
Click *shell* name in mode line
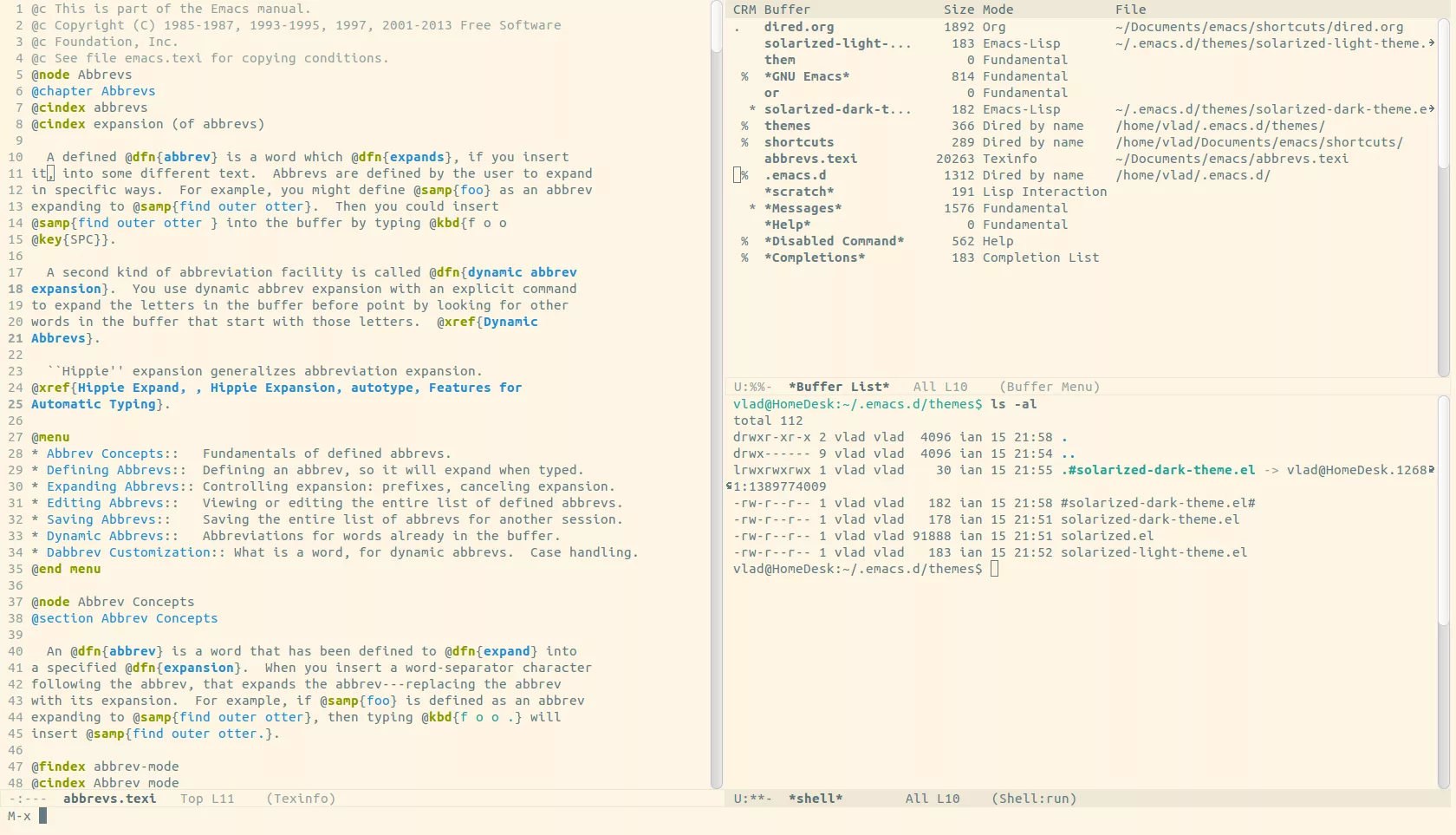coord(815,799)
